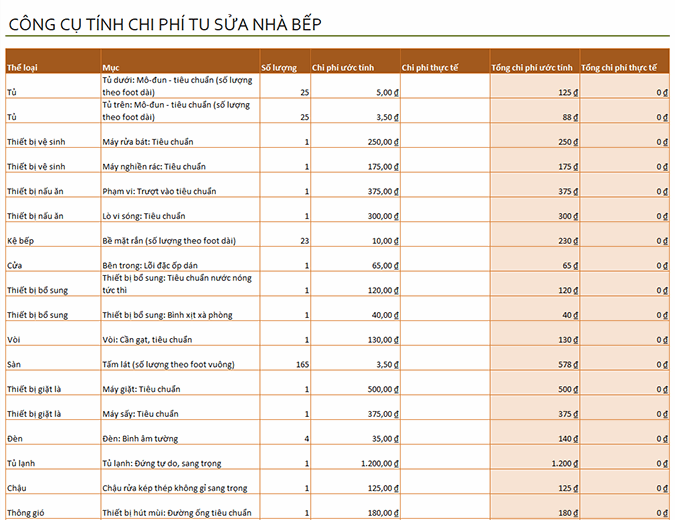Click the 'Tổng chi phí thực tế' header
Image resolution: width=675 pixels, height=520 pixels.
pyautogui.click(x=624, y=67)
